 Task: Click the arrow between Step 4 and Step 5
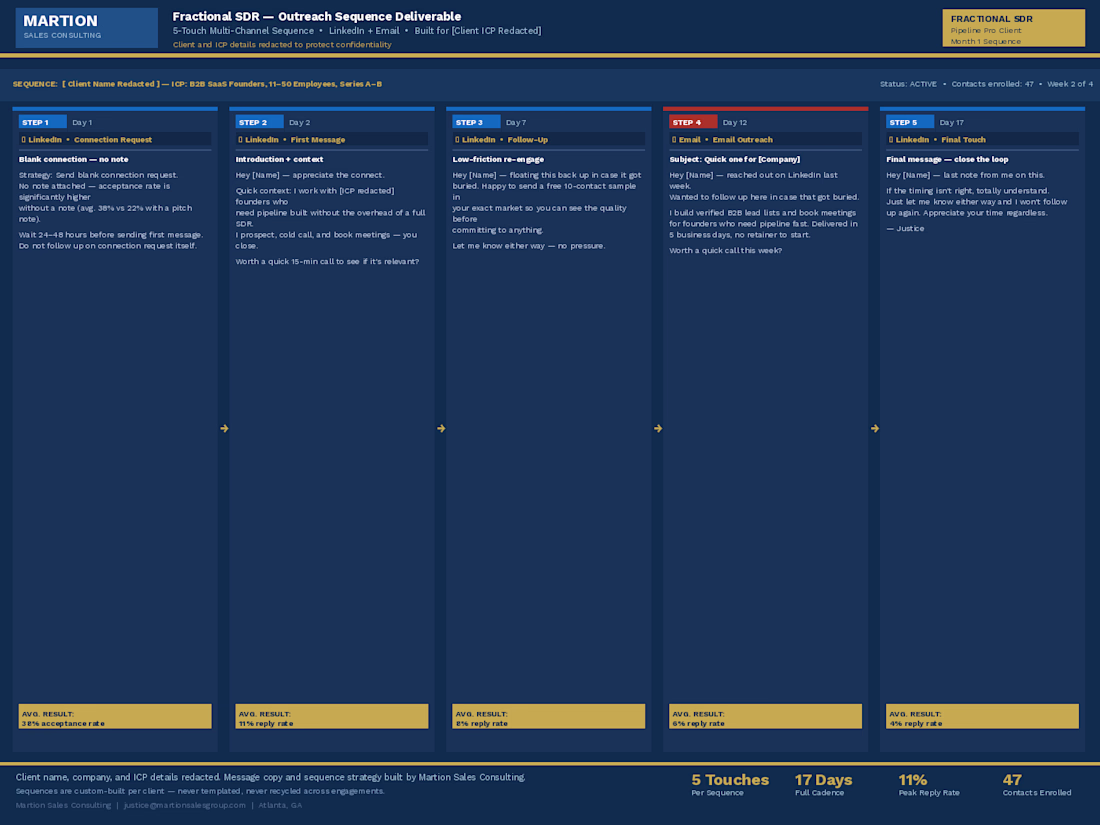874,428
